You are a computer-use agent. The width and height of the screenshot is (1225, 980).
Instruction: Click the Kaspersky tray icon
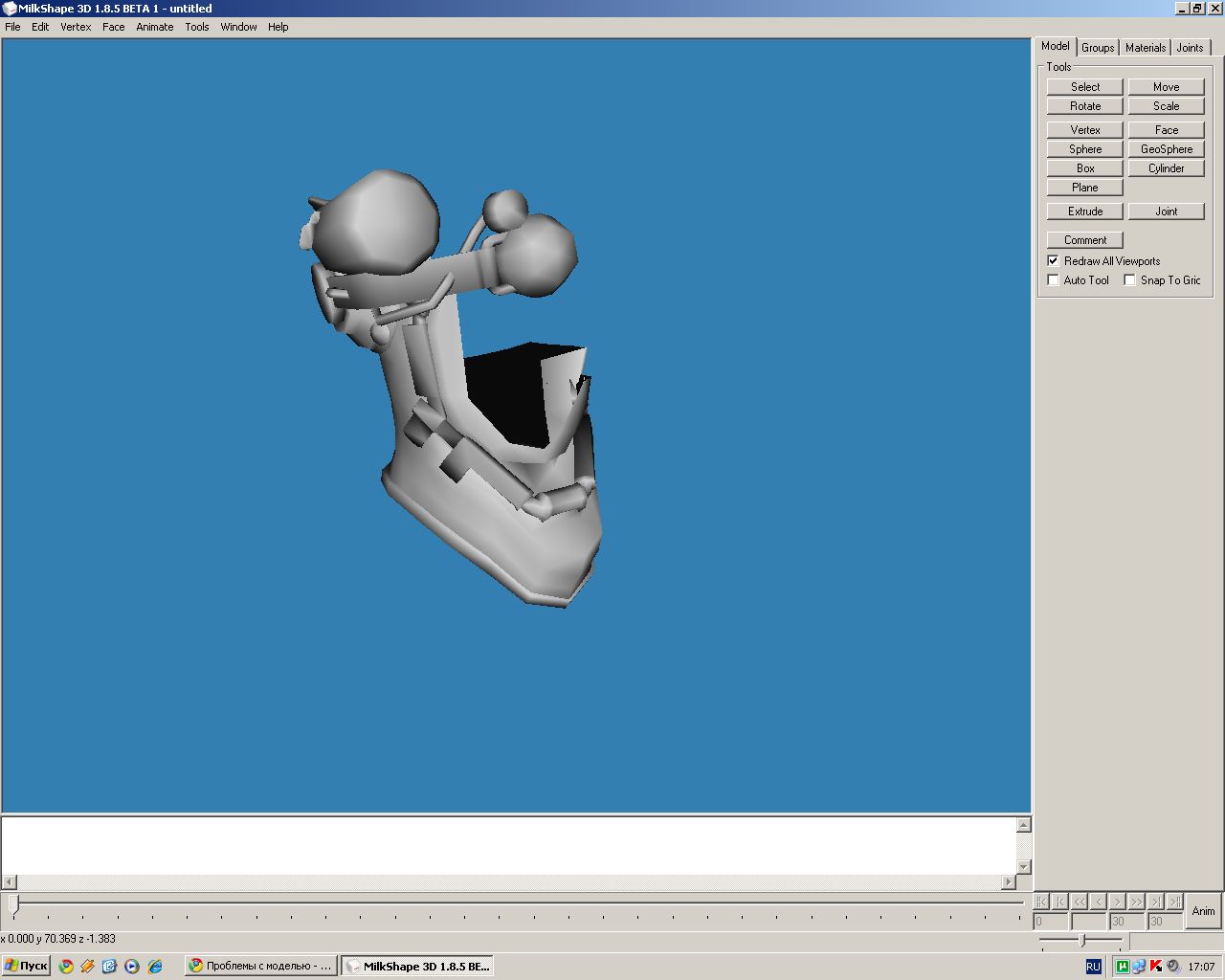click(x=1156, y=967)
